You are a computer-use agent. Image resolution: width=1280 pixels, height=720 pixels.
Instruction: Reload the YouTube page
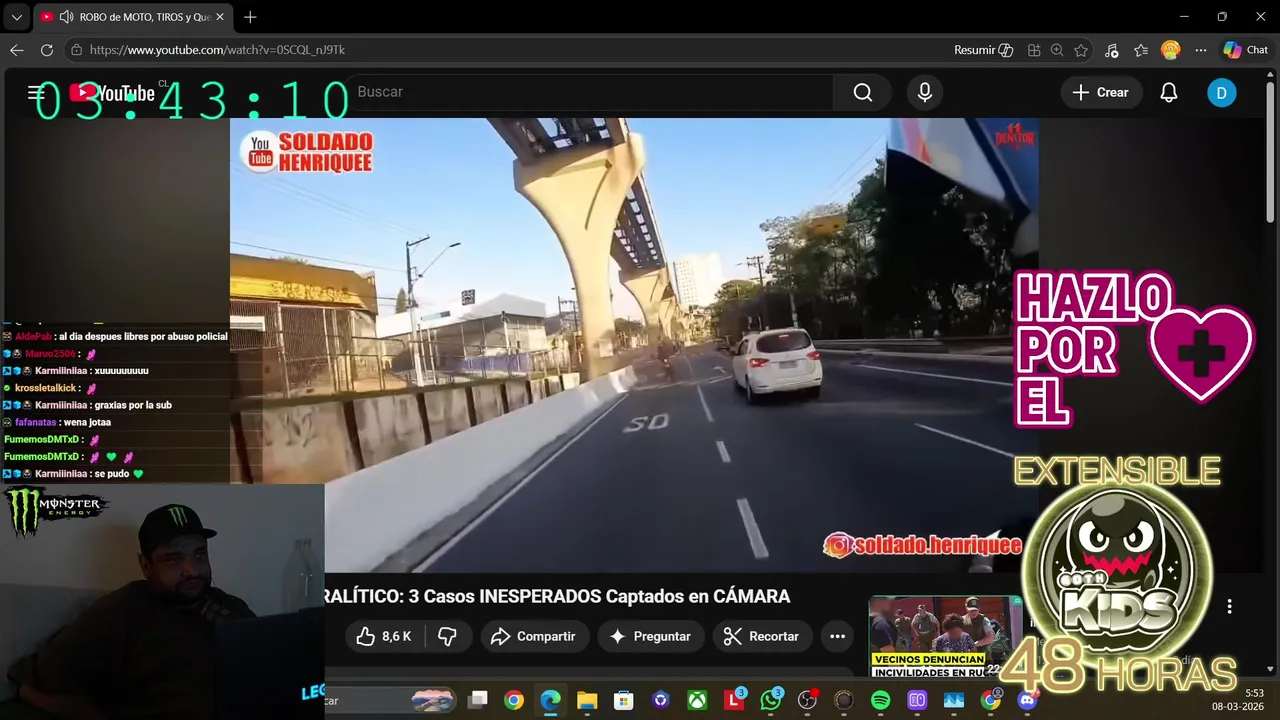[47, 50]
